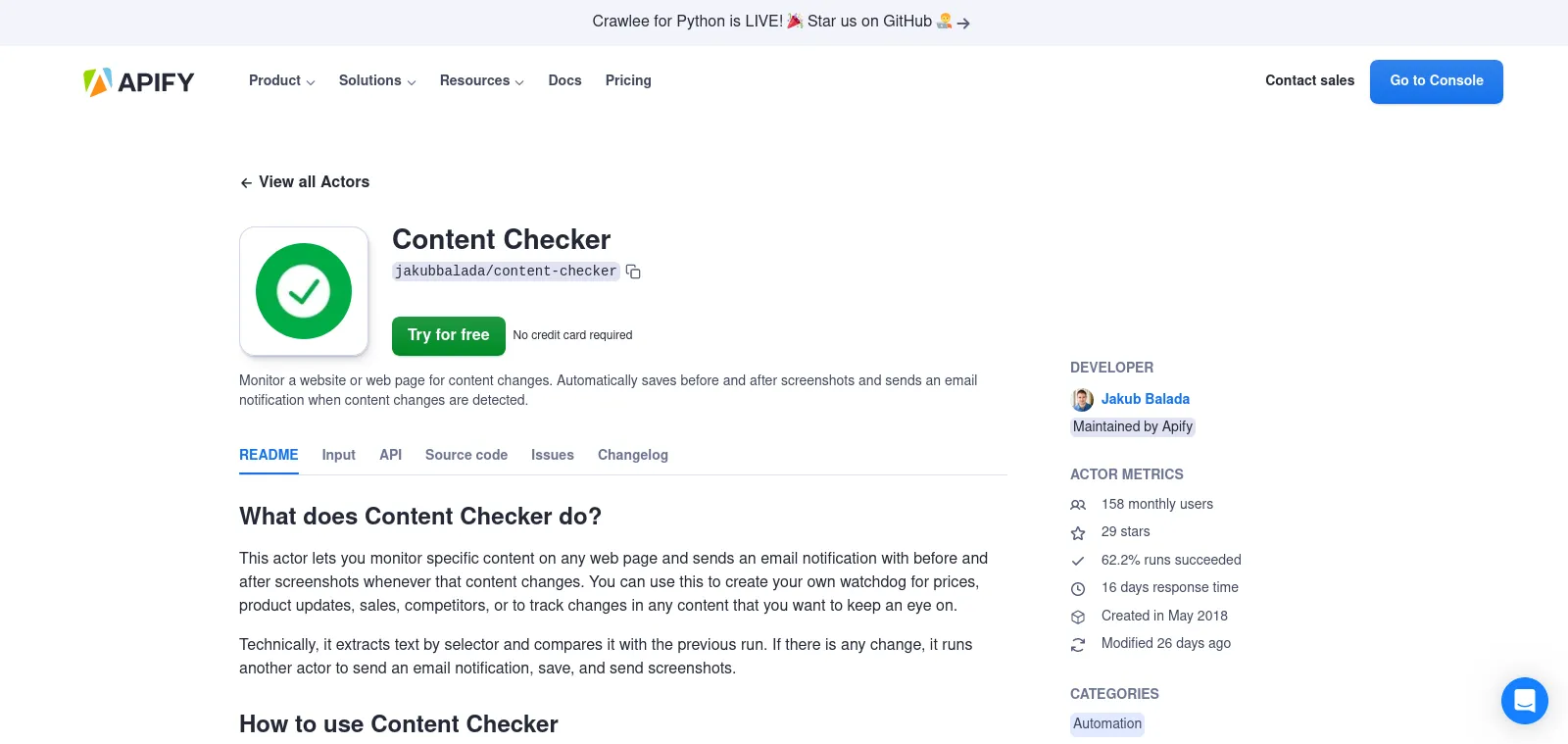1568x744 pixels.
Task: Expand the Product dropdown menu
Action: pyautogui.click(x=281, y=80)
